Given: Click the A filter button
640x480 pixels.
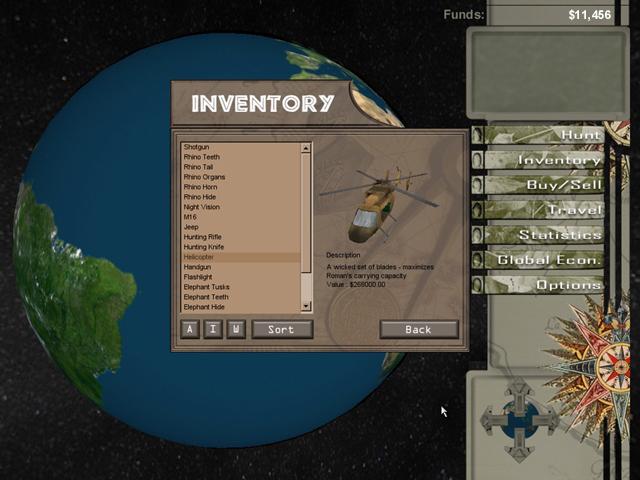Looking at the screenshot, I should 190,329.
